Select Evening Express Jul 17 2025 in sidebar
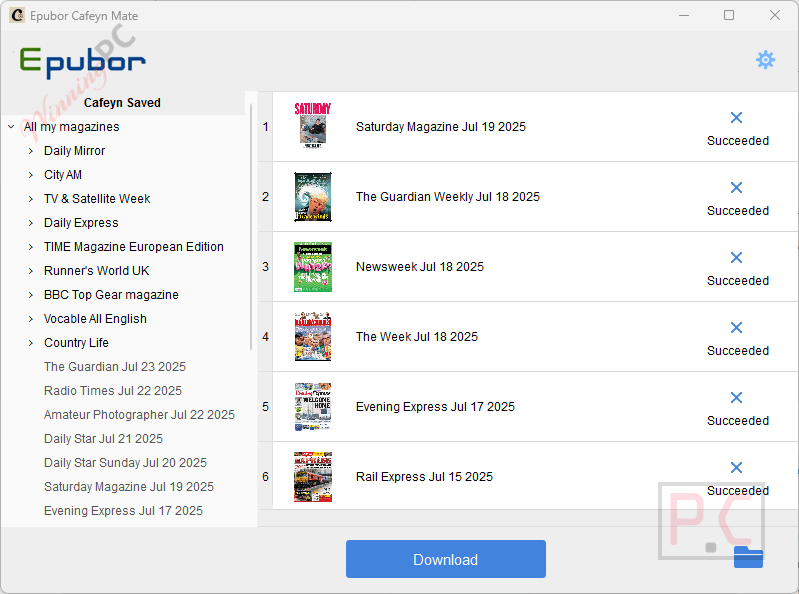 [123, 510]
